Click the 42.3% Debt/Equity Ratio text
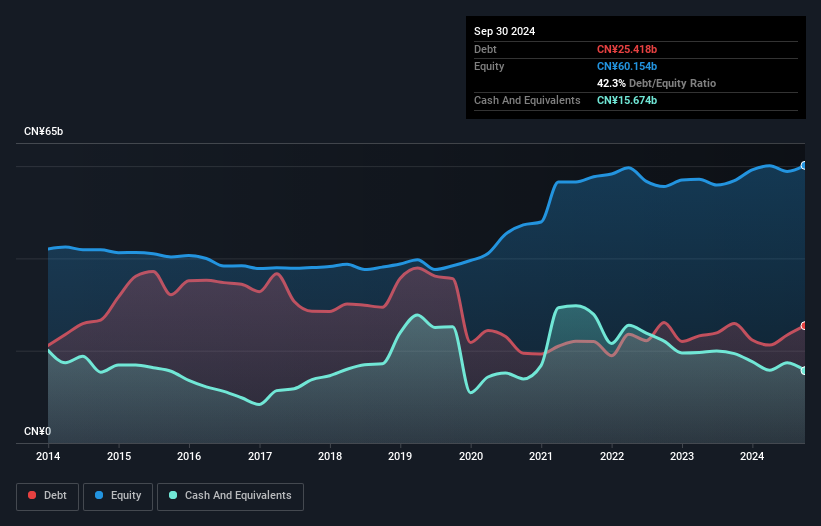This screenshot has height=526, width=821. click(656, 83)
